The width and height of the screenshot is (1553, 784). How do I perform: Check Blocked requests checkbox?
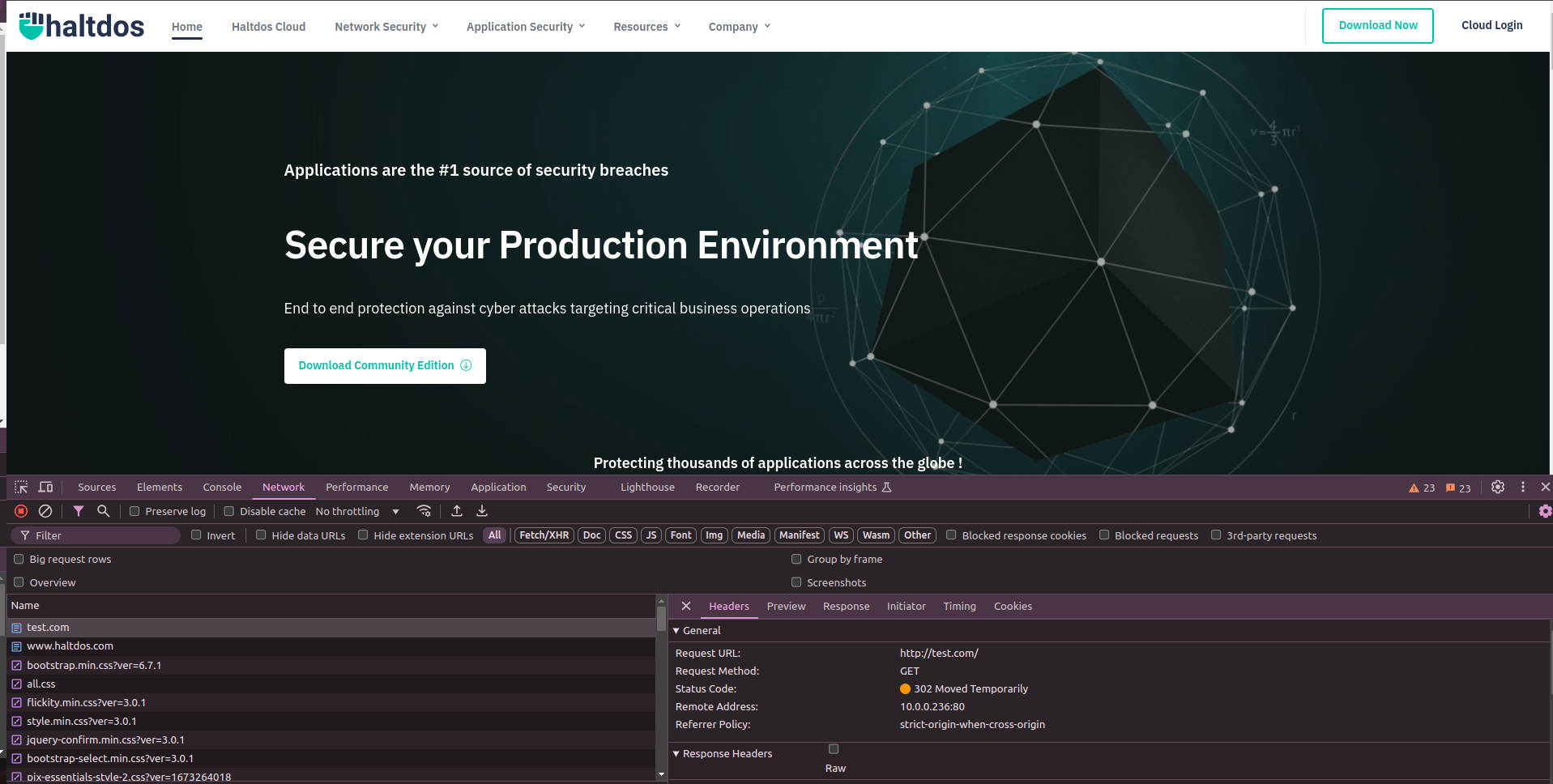[1104, 535]
